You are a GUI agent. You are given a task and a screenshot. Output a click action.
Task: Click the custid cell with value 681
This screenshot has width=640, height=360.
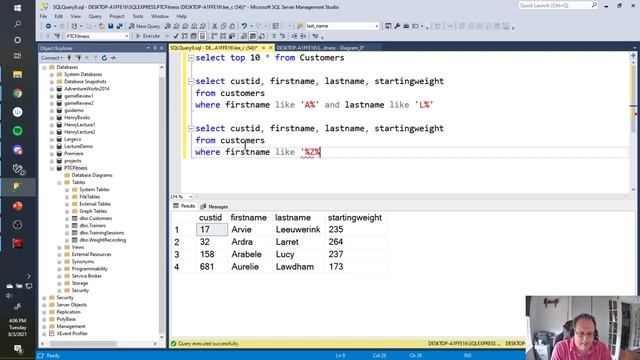pyautogui.click(x=211, y=267)
